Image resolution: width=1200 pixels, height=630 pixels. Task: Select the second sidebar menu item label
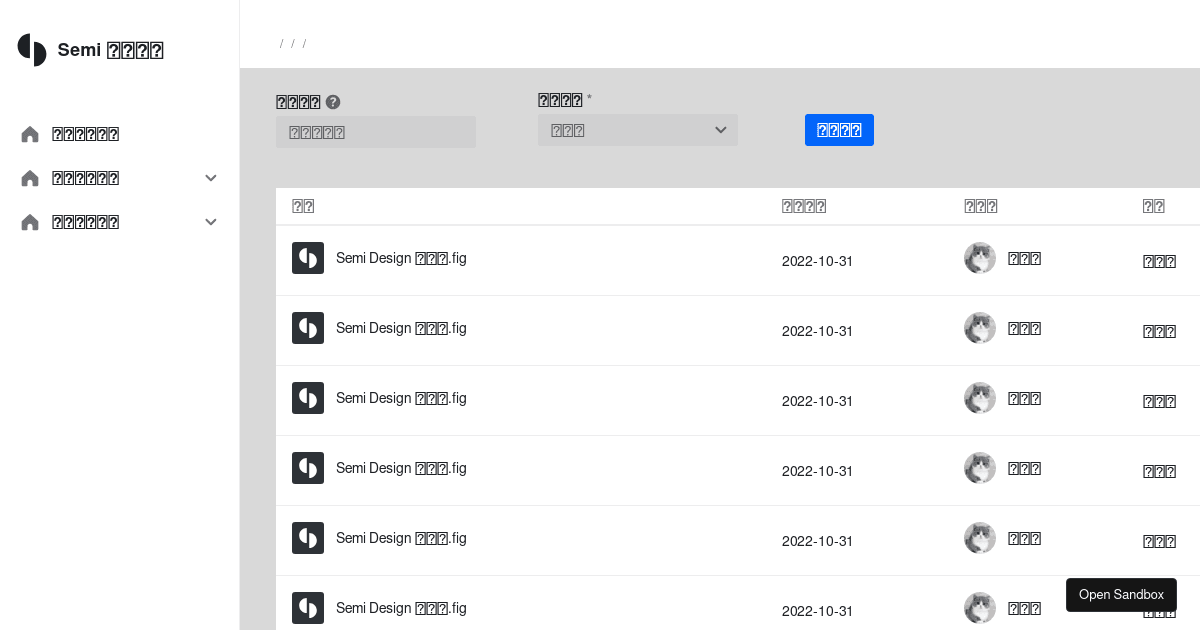coord(86,178)
